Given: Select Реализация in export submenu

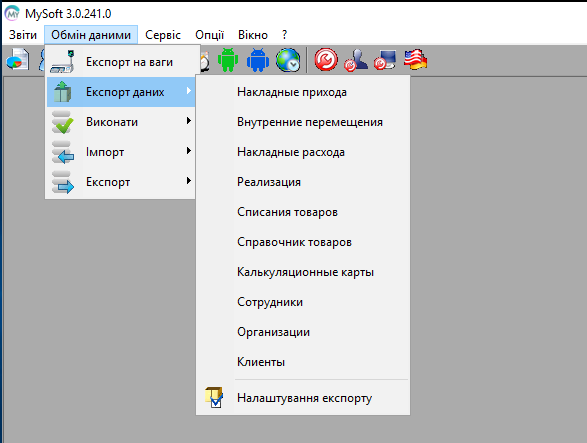Looking at the screenshot, I should (303, 182).
